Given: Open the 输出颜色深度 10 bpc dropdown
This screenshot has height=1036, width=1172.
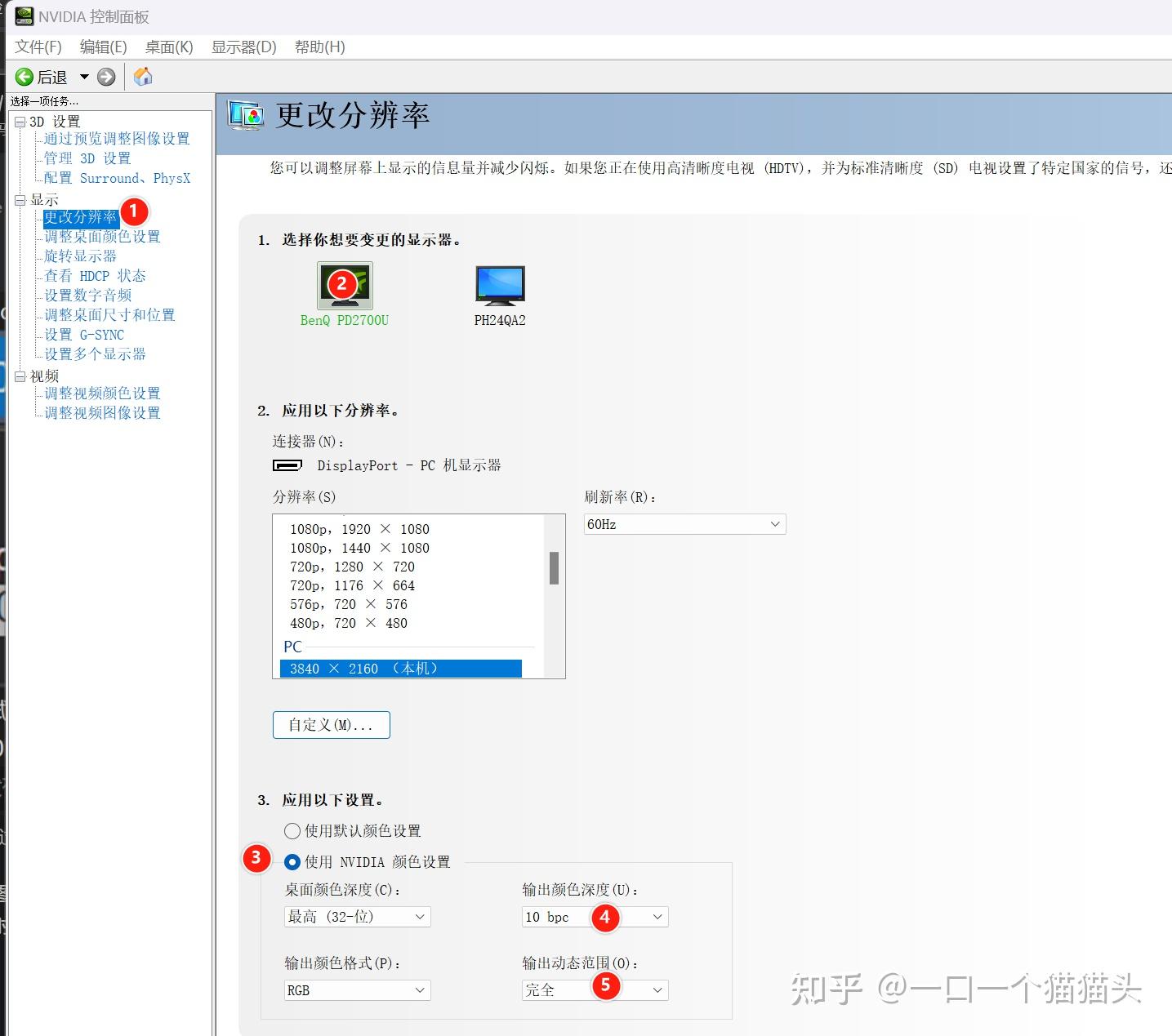Looking at the screenshot, I should tap(595, 917).
